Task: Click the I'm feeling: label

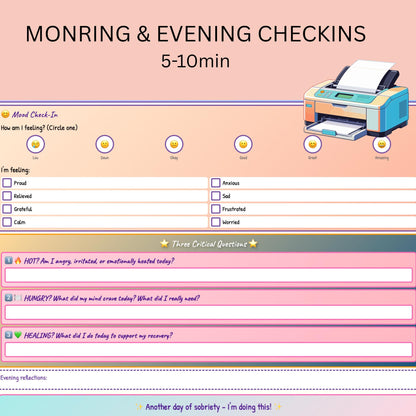Action: (x=15, y=170)
